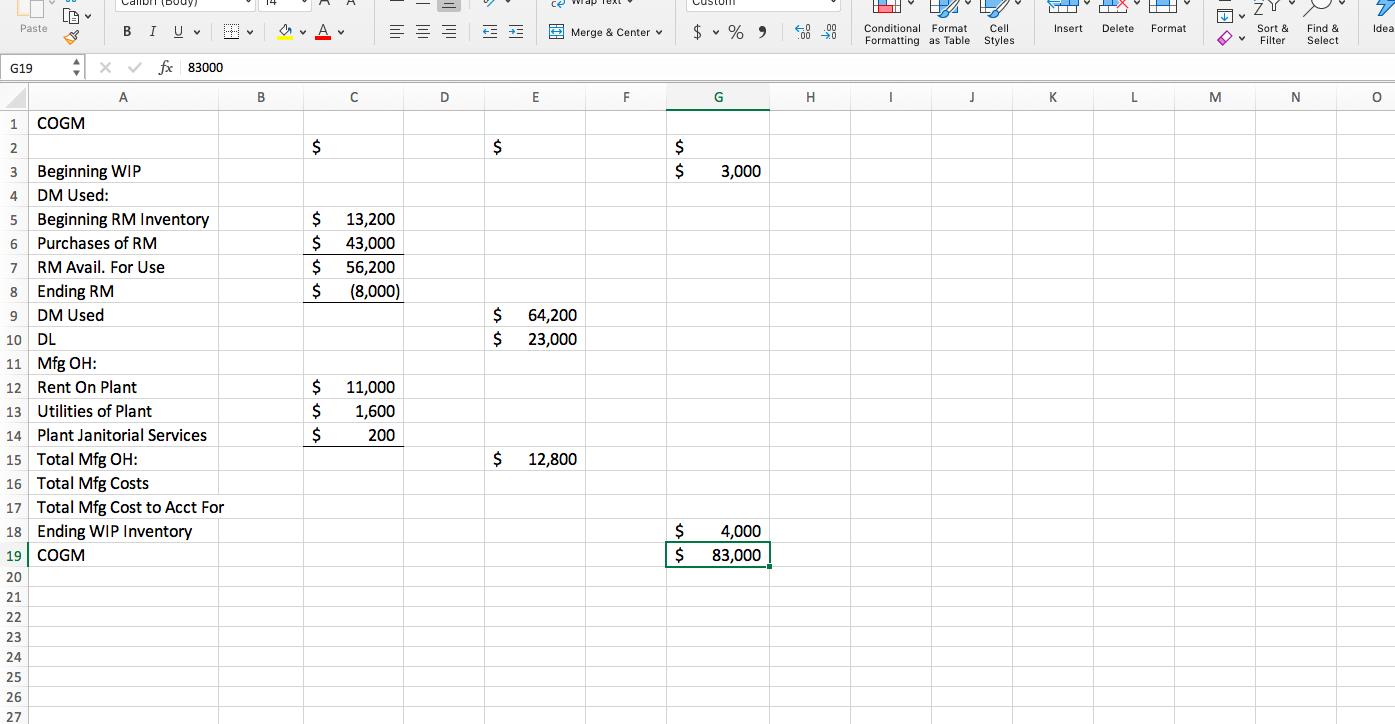1395x724 pixels.
Task: Apply percent number format
Action: [x=734, y=32]
